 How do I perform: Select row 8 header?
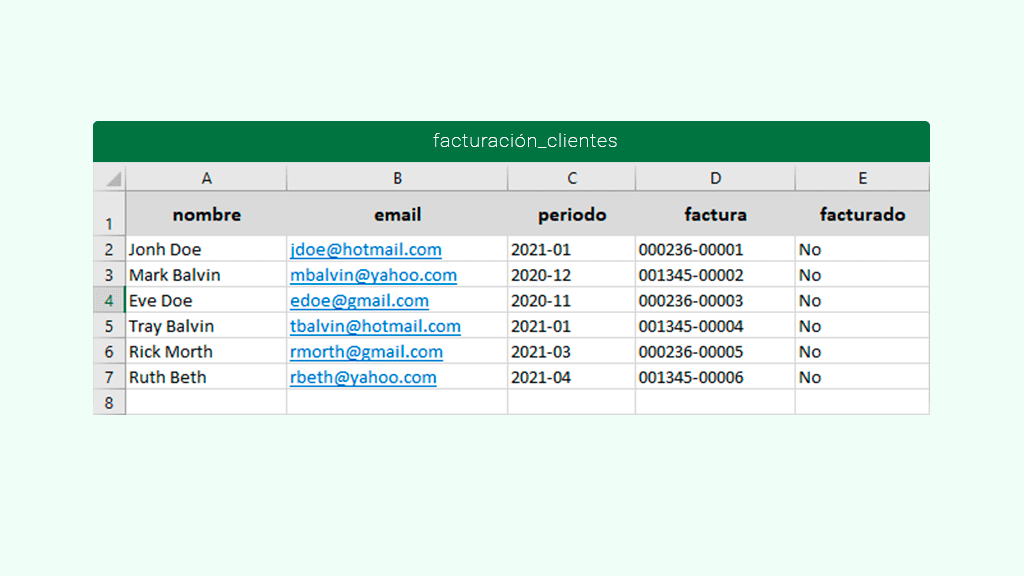click(109, 402)
